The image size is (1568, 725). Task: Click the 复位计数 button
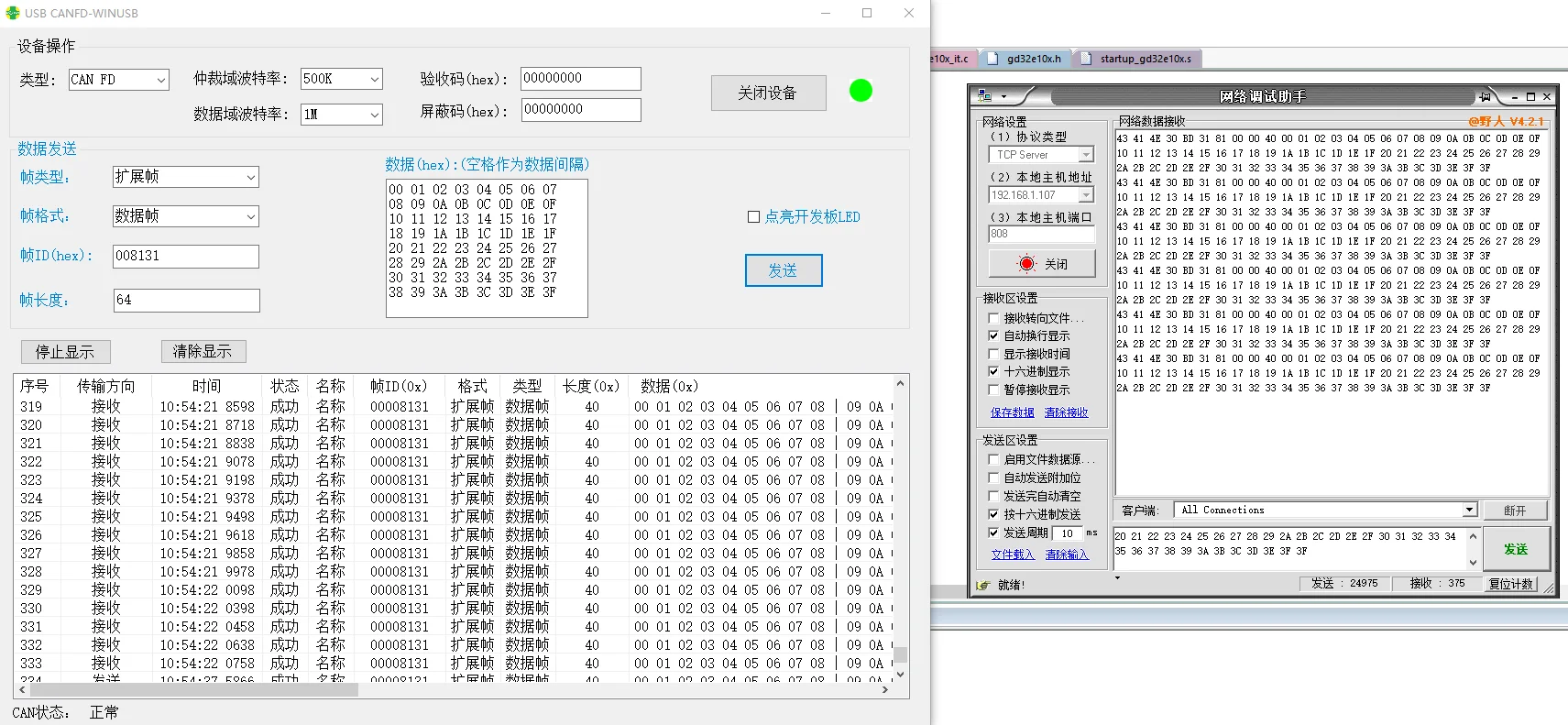pos(1510,584)
